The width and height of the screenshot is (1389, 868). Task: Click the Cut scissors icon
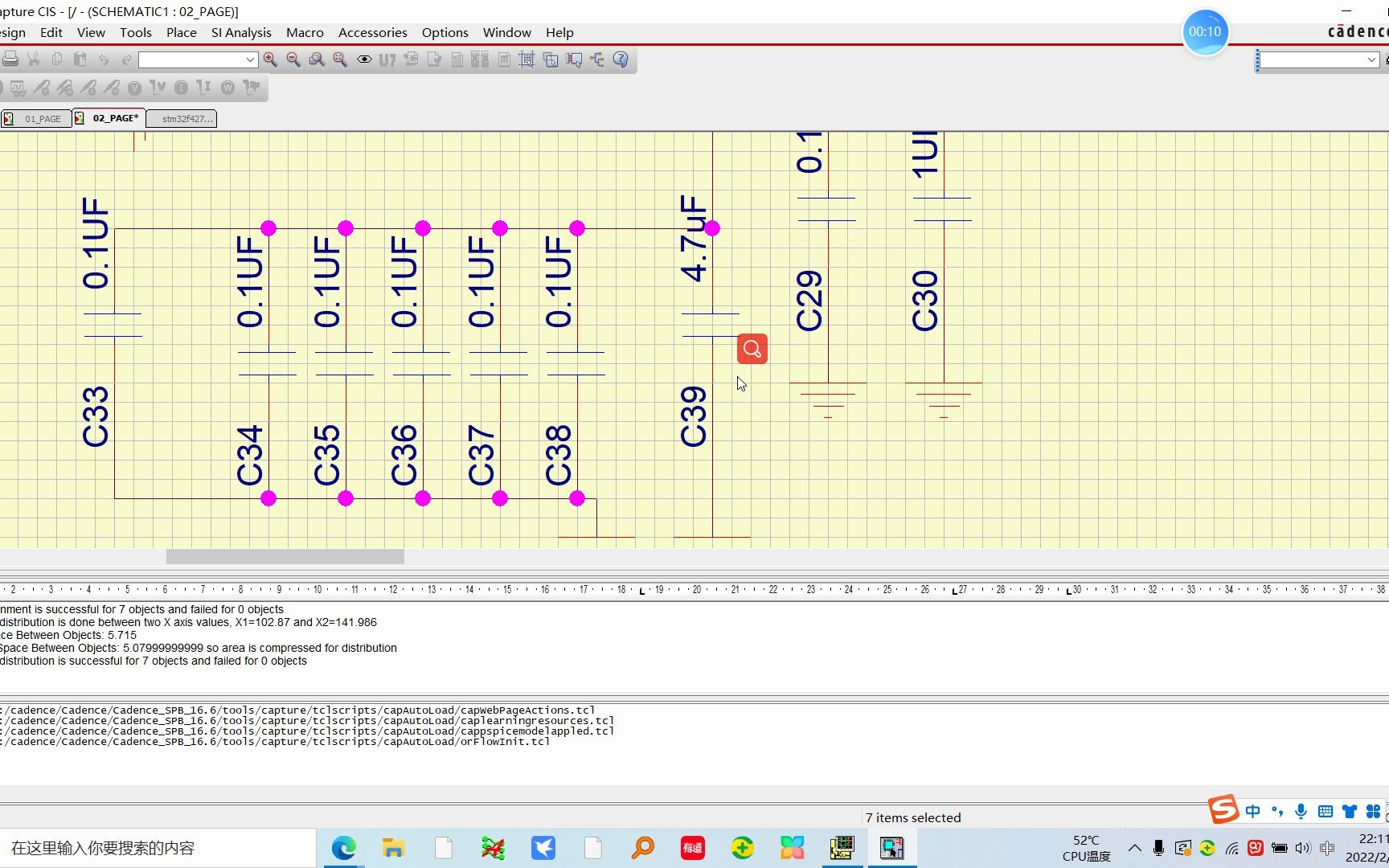(x=34, y=59)
